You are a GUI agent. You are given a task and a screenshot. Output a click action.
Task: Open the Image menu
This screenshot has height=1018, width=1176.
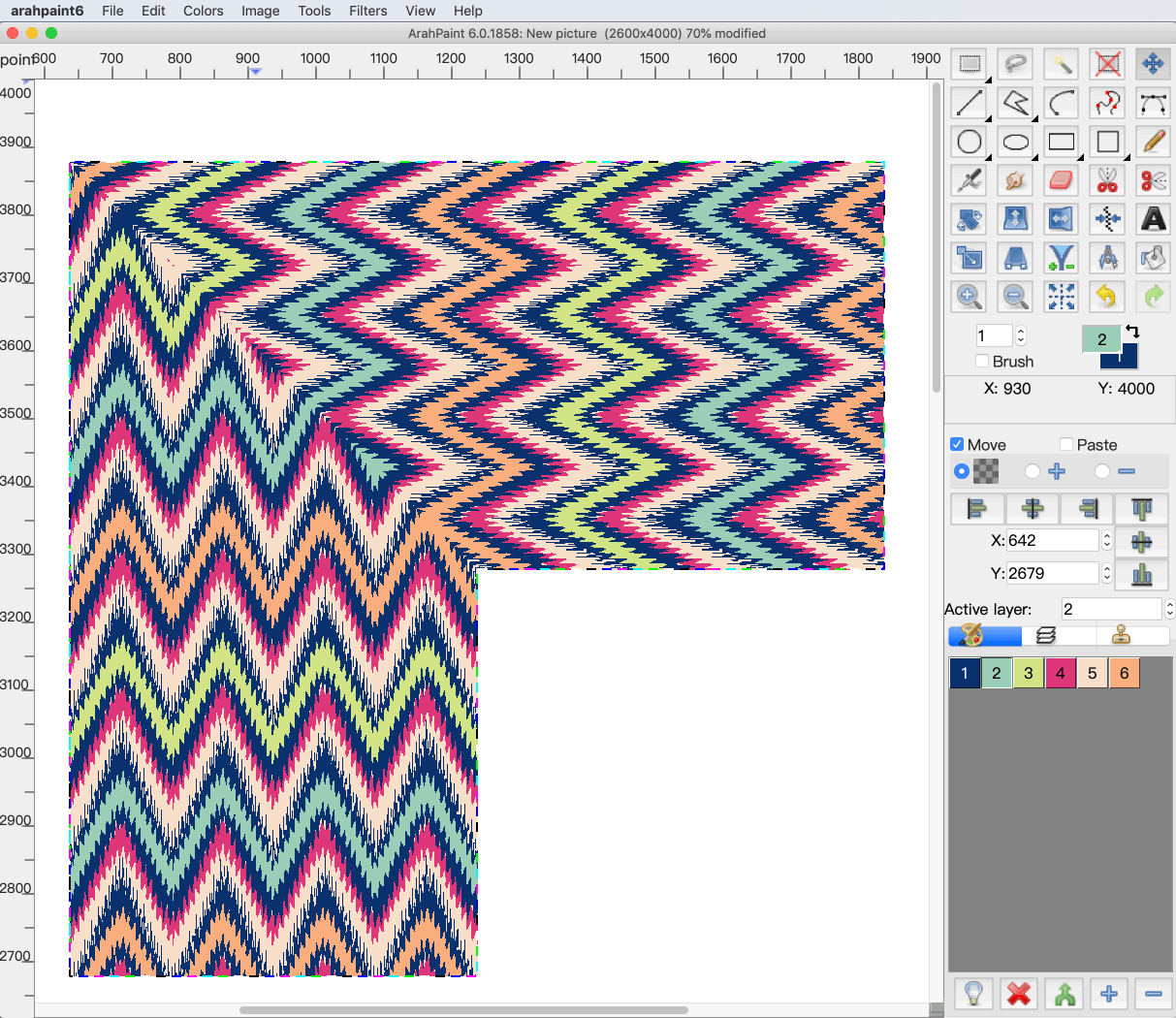261,11
